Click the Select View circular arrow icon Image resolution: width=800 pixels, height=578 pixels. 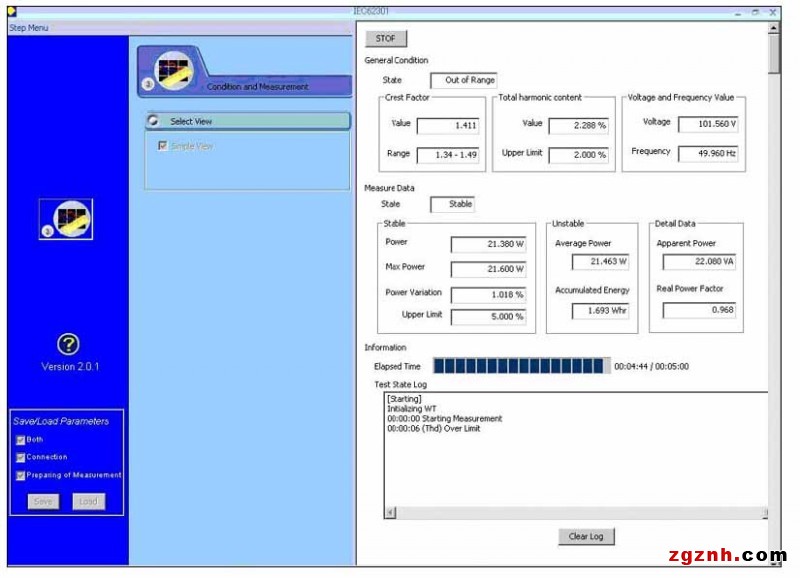pyautogui.click(x=153, y=121)
